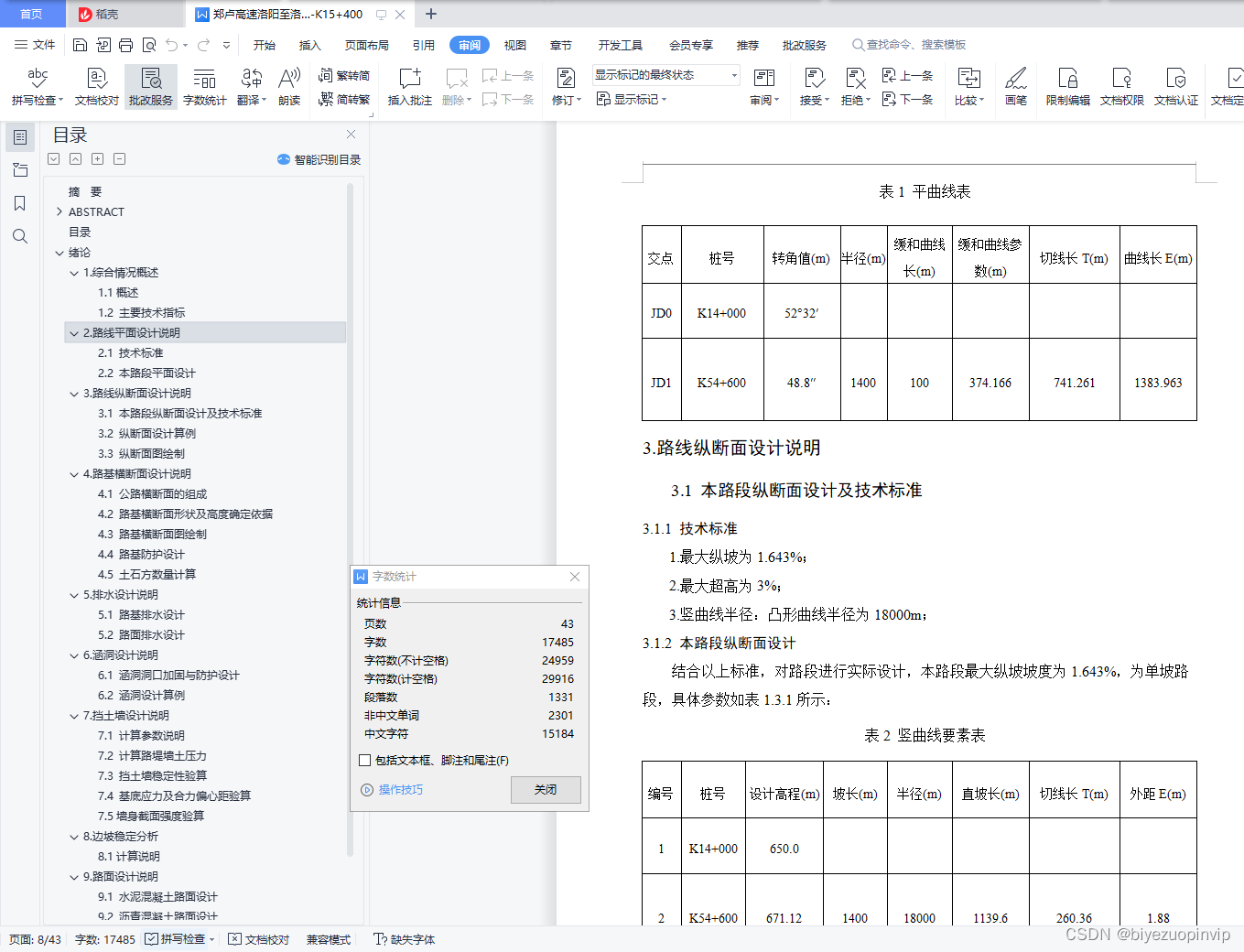Screen dimensions: 1244x952
Task: Go to next revision (下一条) by reject
Action: (907, 100)
